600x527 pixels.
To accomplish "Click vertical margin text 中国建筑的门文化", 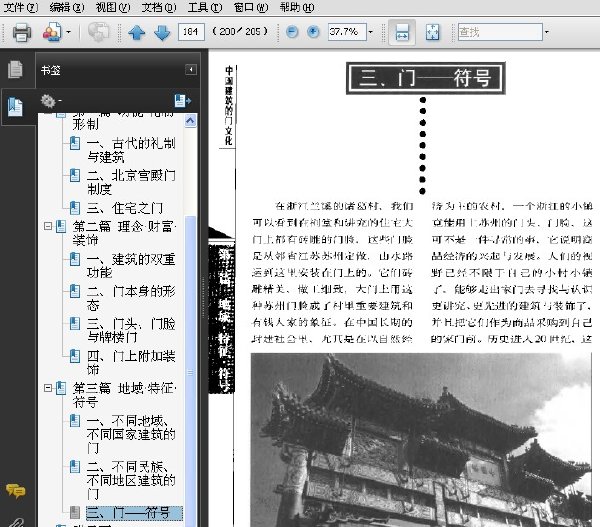I will [228, 106].
